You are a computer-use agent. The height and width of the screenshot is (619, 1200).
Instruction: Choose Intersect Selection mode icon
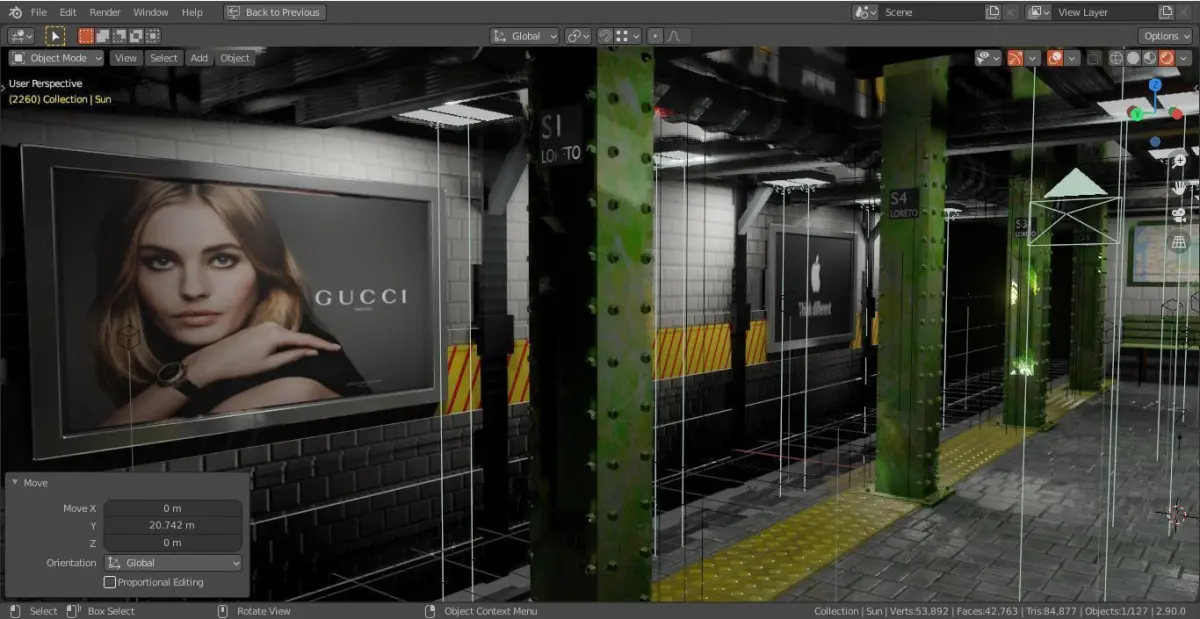[153, 36]
